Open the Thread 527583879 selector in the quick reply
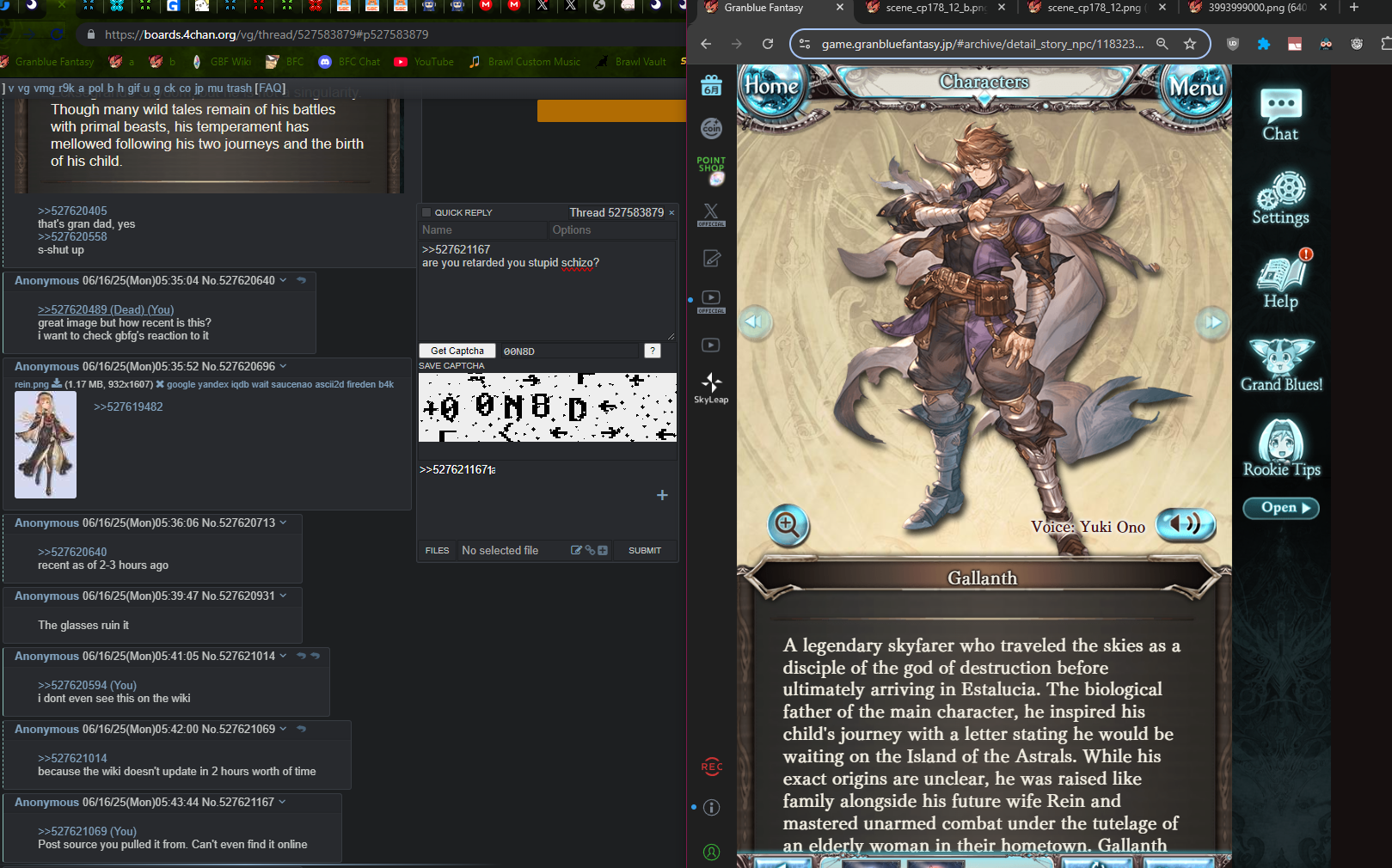1392x868 pixels. tap(616, 212)
